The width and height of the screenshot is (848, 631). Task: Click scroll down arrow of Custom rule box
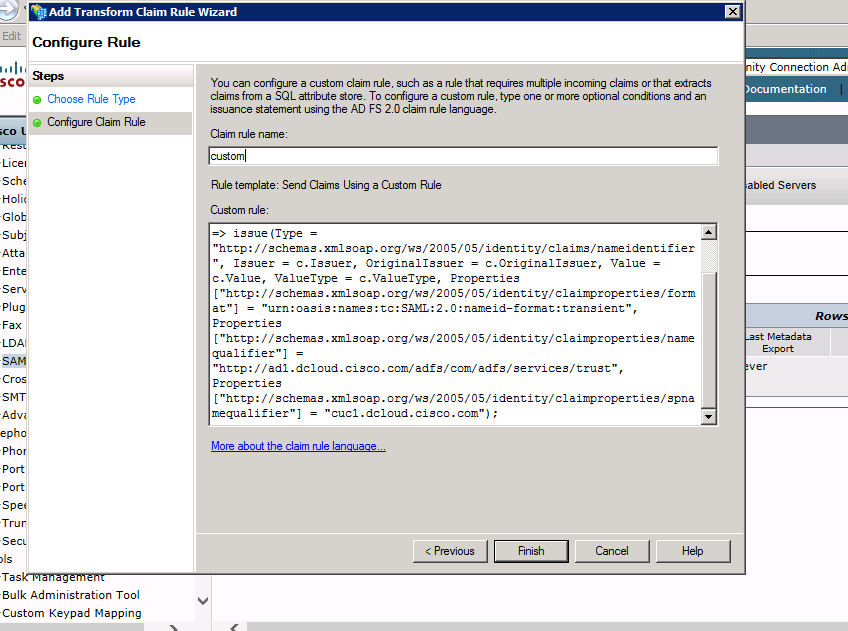click(x=708, y=416)
